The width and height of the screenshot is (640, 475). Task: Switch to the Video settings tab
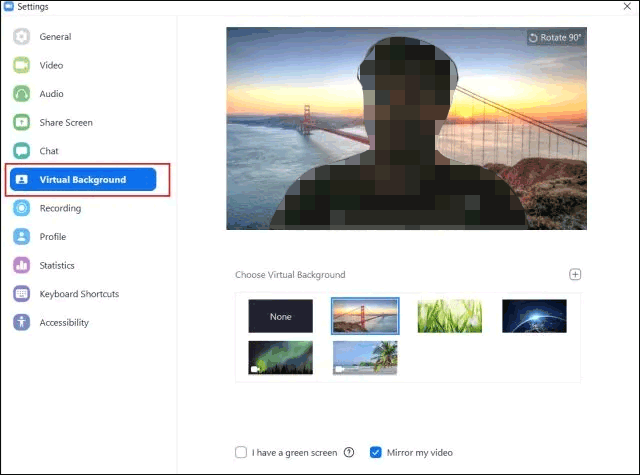[x=83, y=65]
